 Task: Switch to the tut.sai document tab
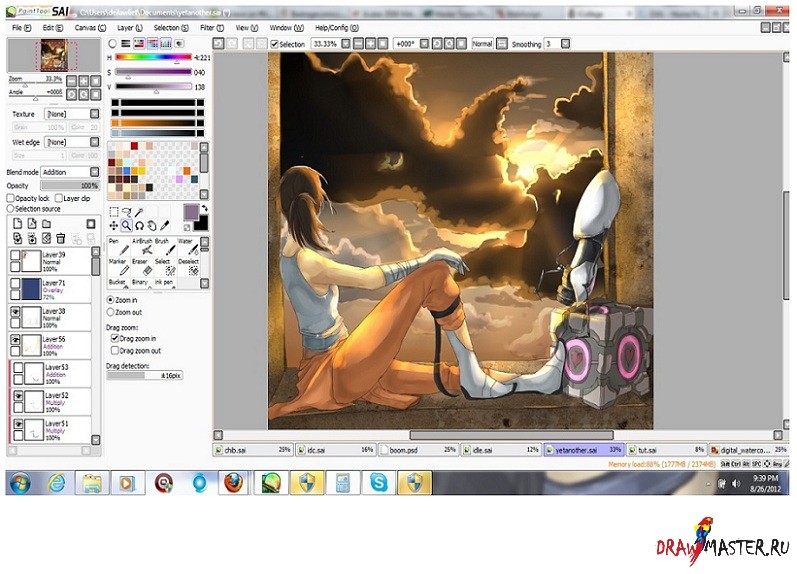(666, 450)
